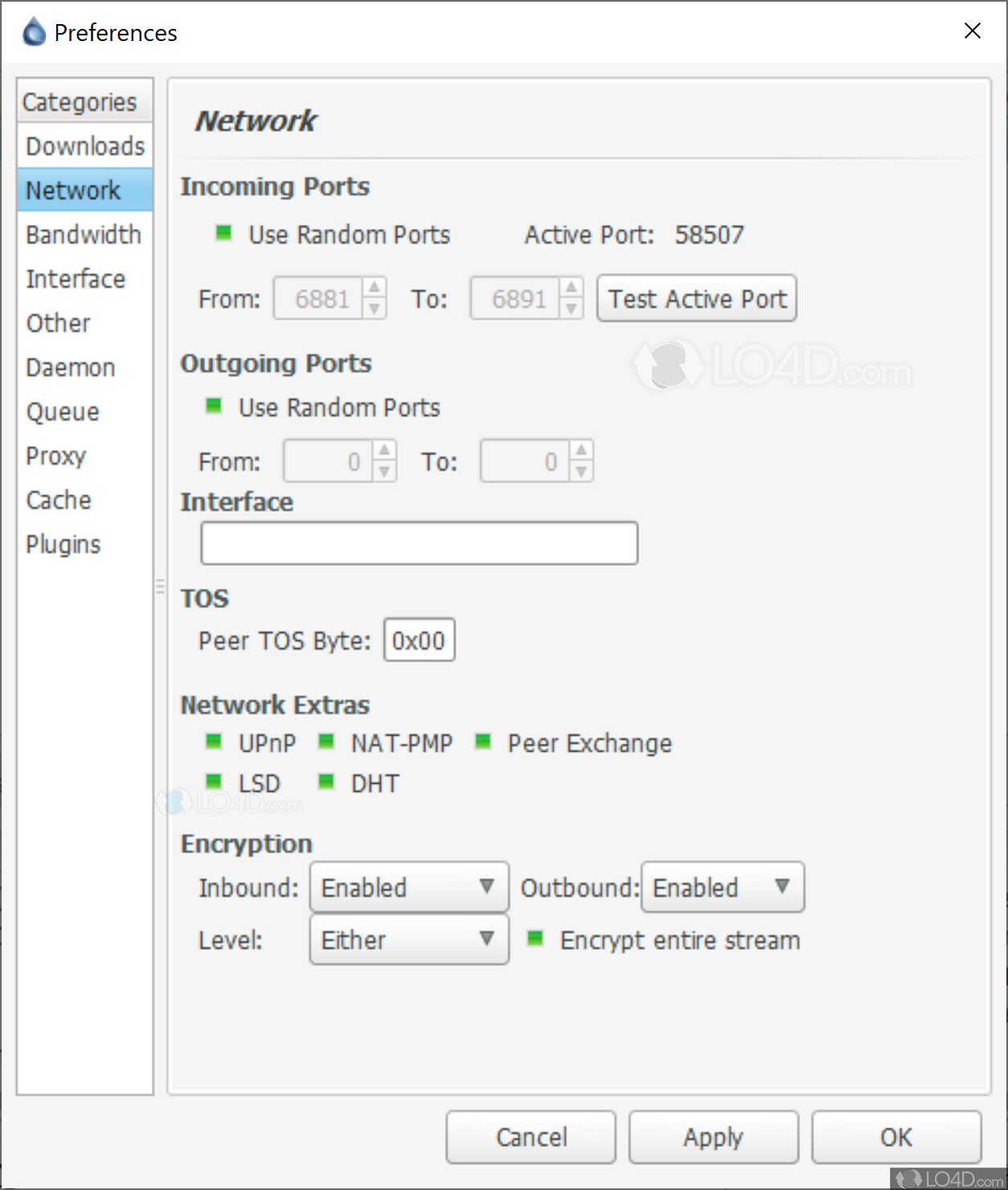Toggle the DHT checkbox

[326, 782]
